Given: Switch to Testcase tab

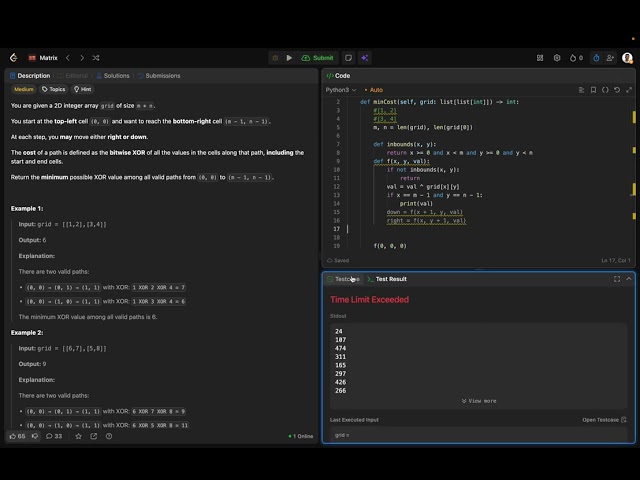Looking at the screenshot, I should [343, 279].
